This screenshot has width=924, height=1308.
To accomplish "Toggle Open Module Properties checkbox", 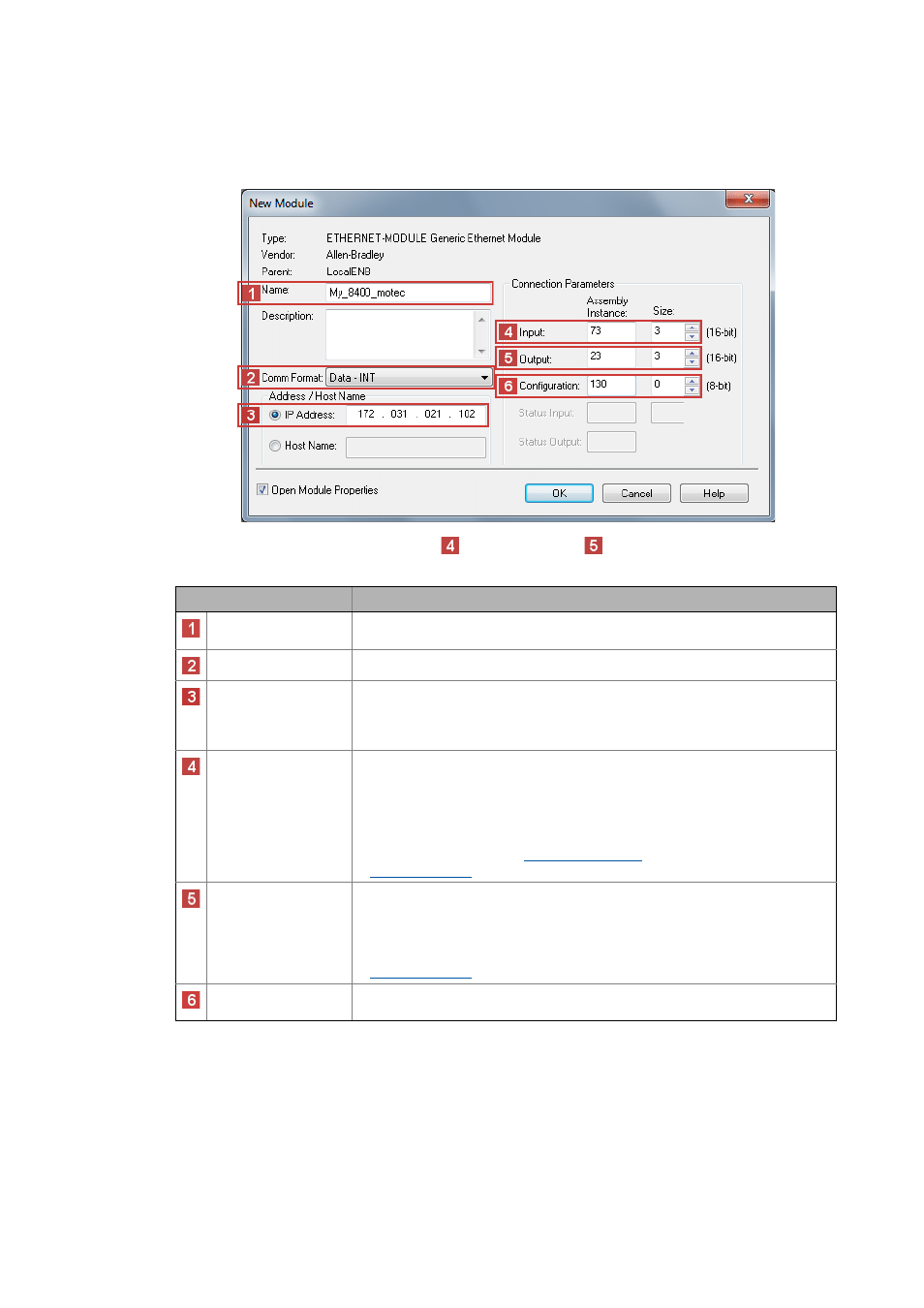I will (262, 489).
